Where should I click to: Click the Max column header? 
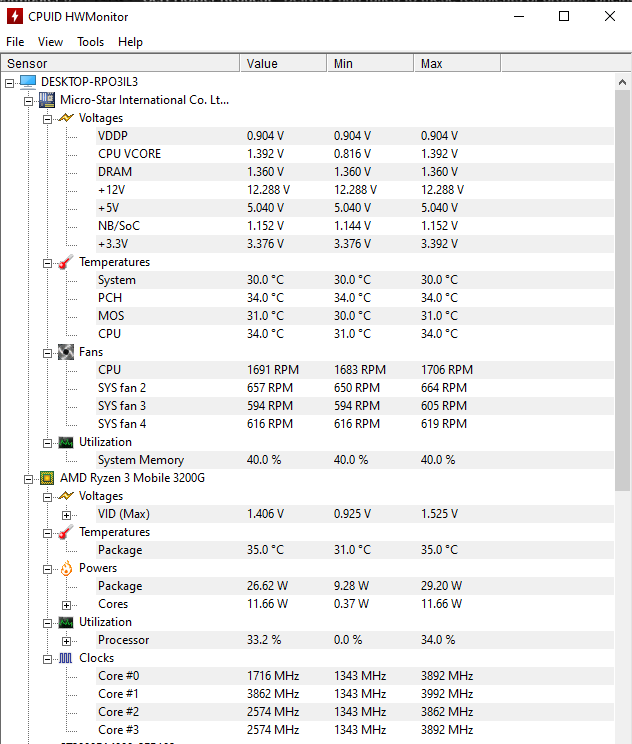(457, 64)
